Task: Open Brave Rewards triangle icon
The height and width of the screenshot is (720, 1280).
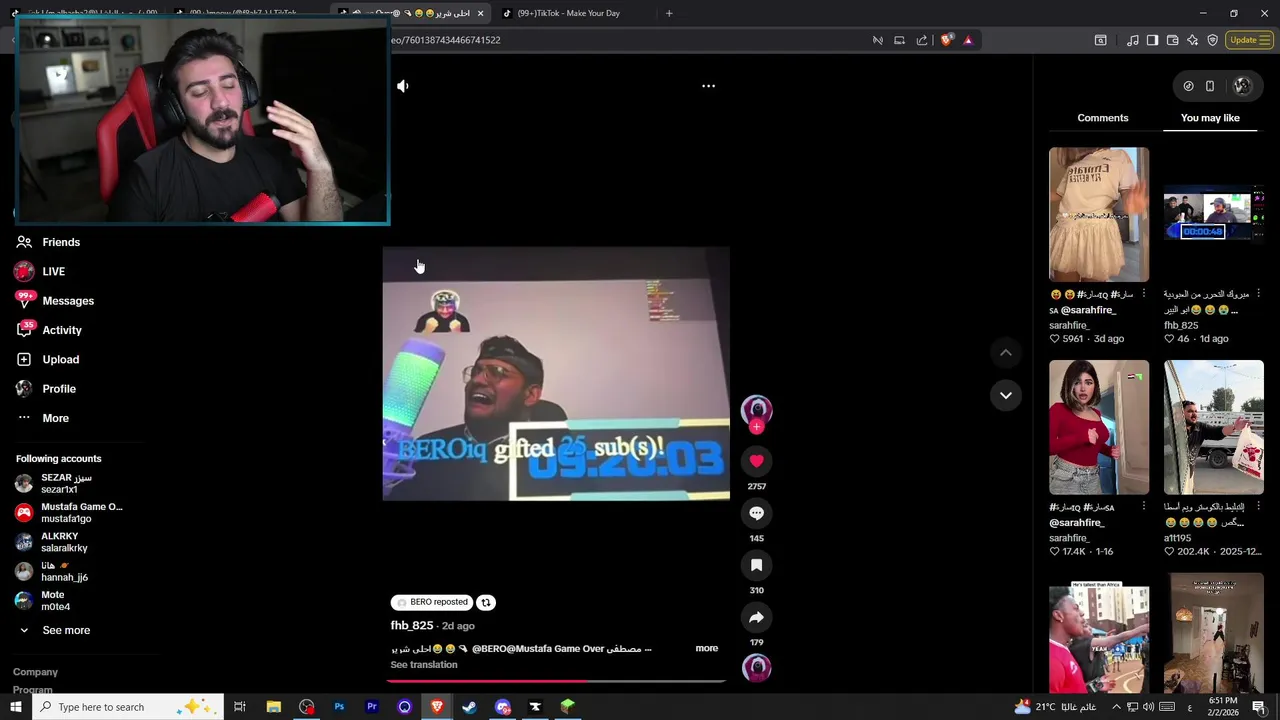Action: point(968,40)
